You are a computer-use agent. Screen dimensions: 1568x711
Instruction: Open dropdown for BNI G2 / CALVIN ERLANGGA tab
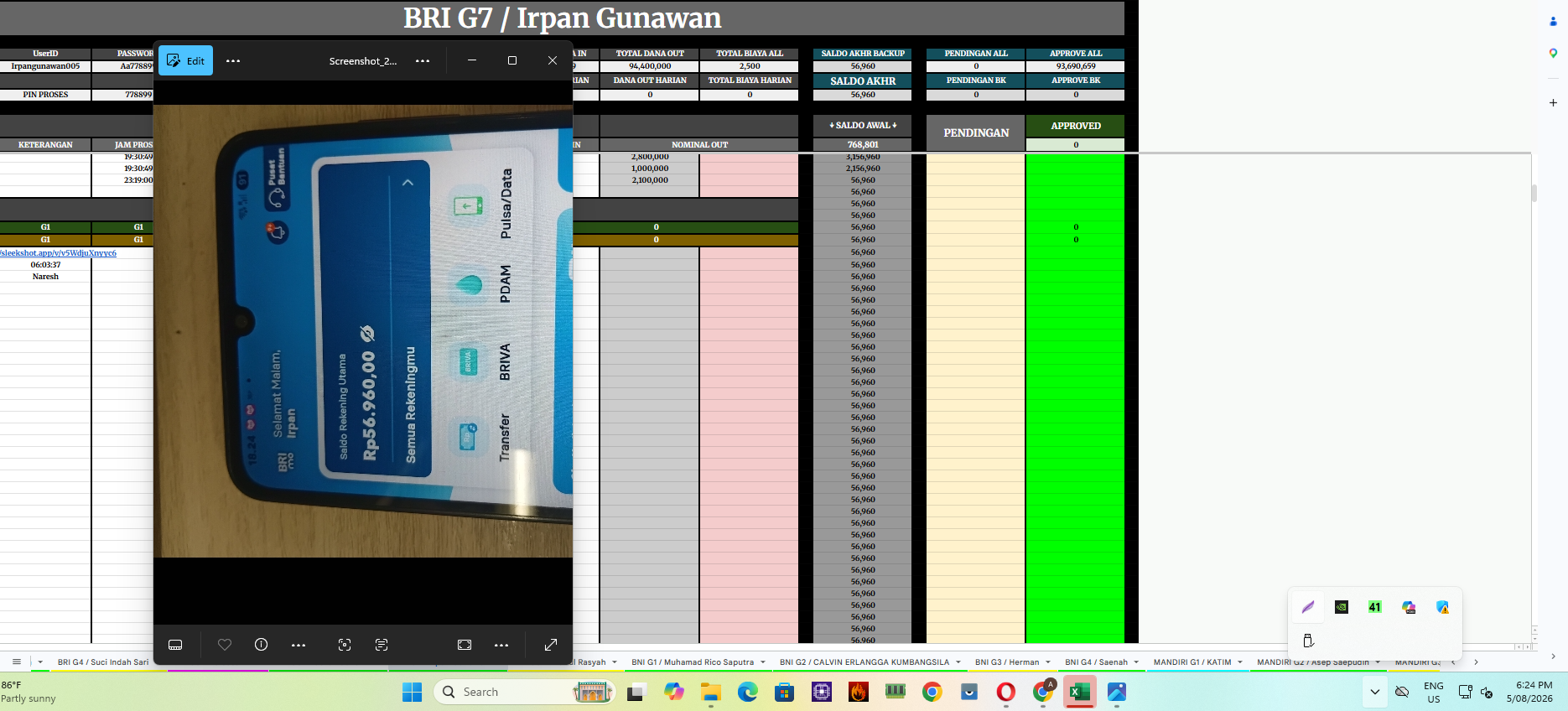(958, 662)
